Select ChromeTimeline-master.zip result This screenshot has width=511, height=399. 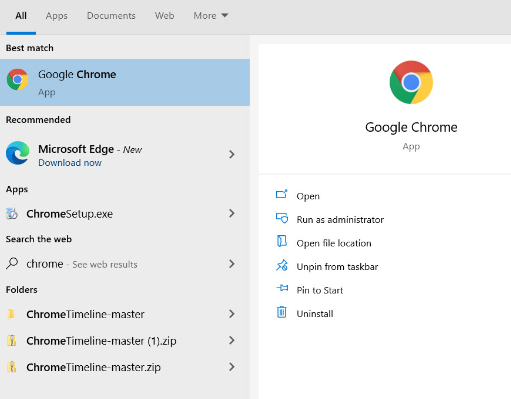point(125,367)
